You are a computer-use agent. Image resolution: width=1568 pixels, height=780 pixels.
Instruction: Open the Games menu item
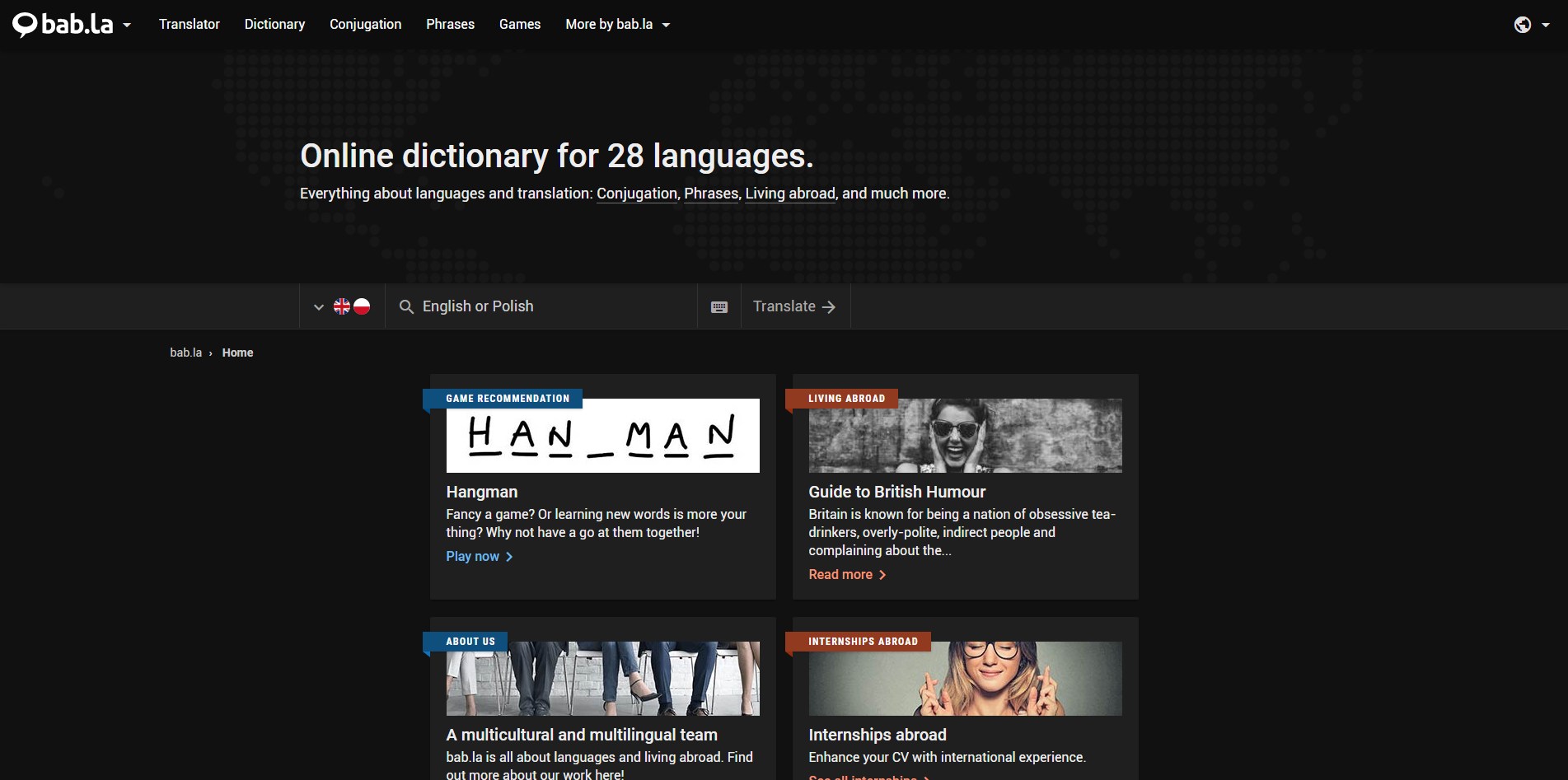click(520, 25)
